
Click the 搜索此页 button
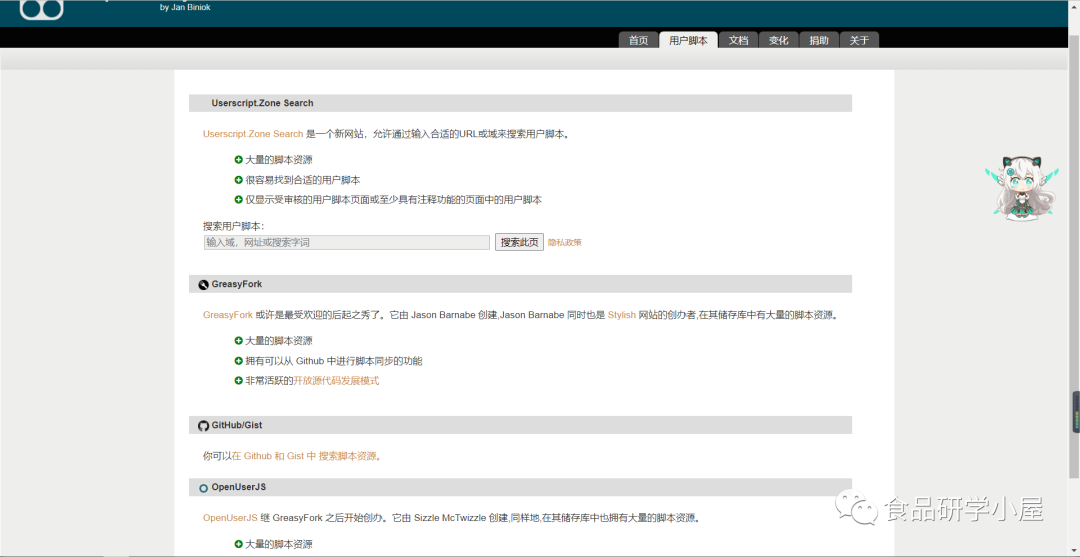(x=519, y=242)
